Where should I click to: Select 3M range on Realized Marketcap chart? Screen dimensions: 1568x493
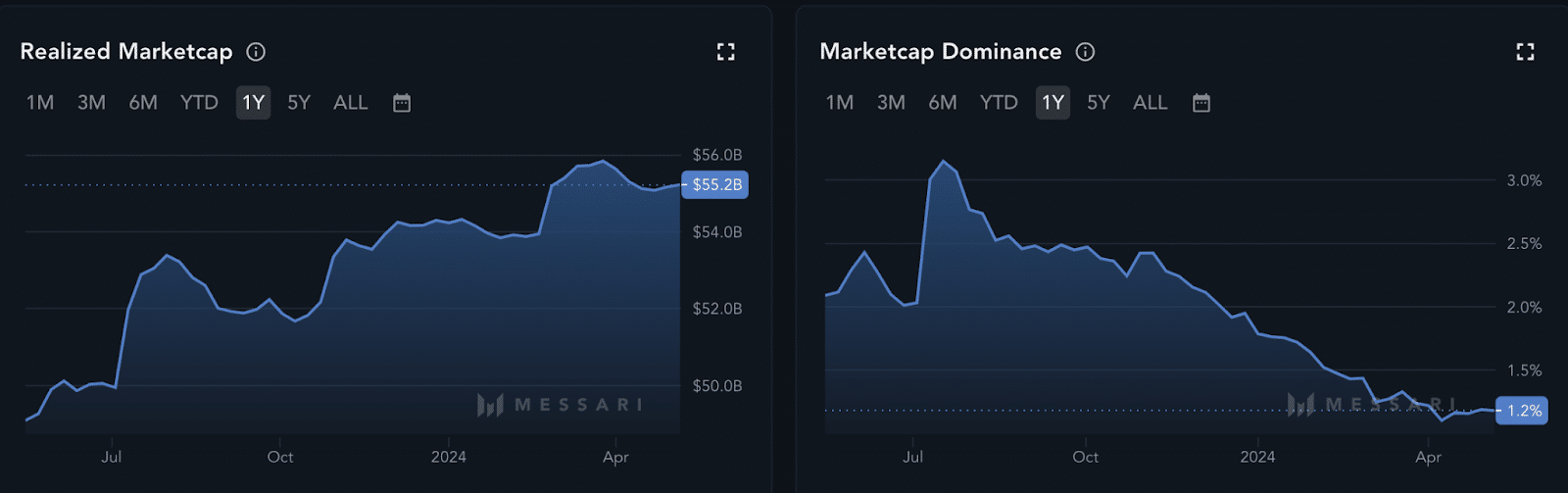(91, 103)
